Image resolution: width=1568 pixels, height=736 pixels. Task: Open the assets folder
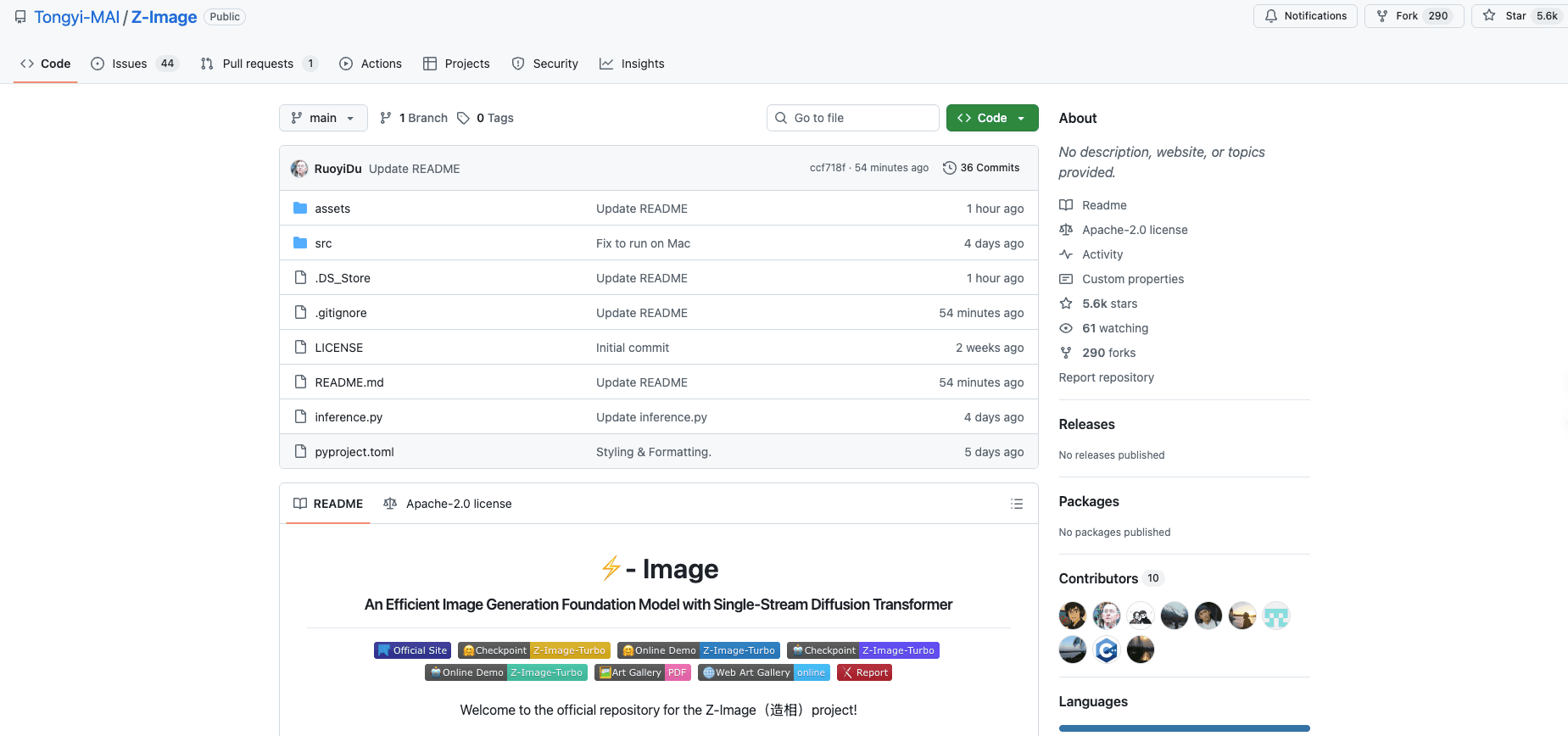332,209
